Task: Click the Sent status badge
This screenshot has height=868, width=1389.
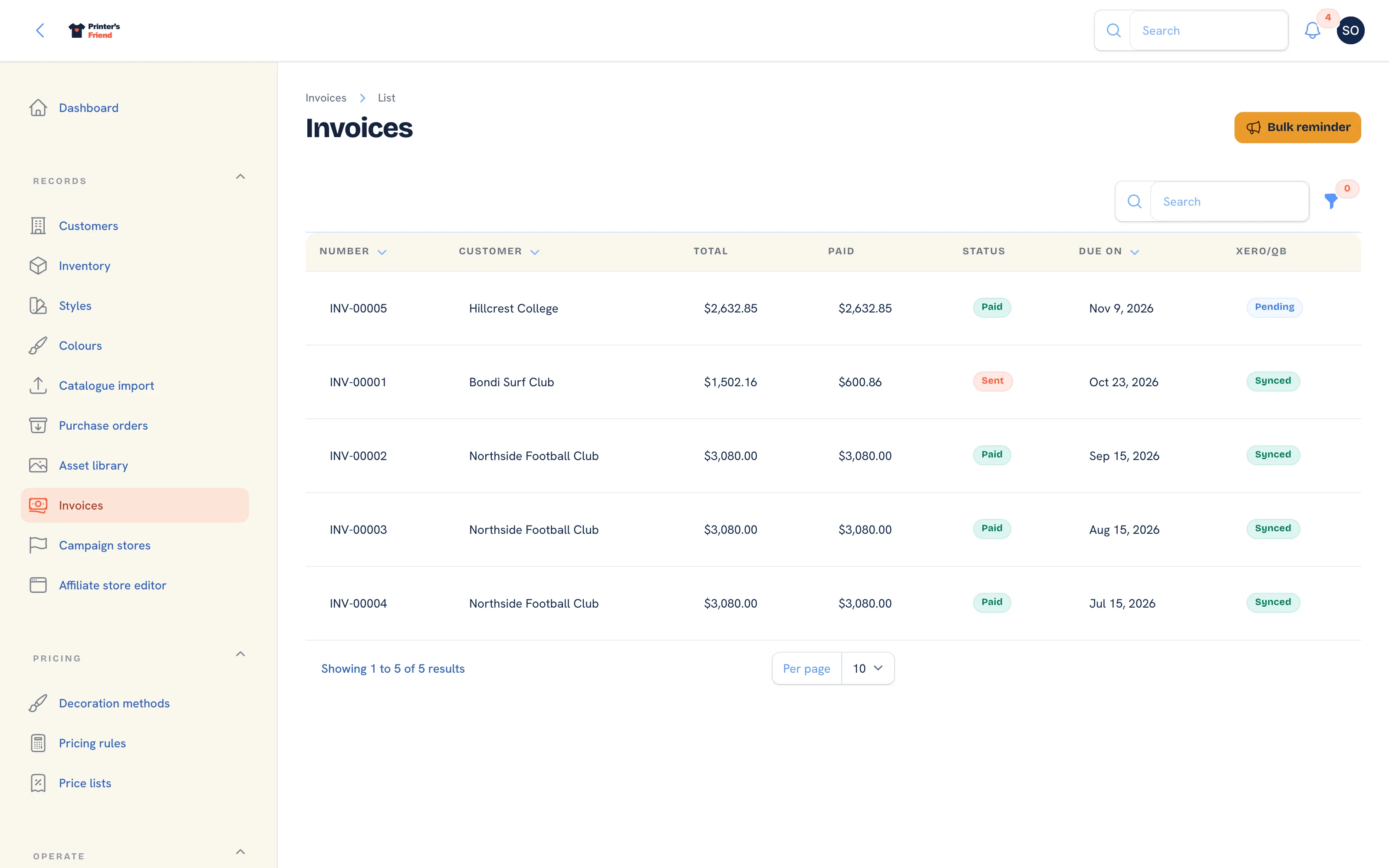Action: click(992, 381)
